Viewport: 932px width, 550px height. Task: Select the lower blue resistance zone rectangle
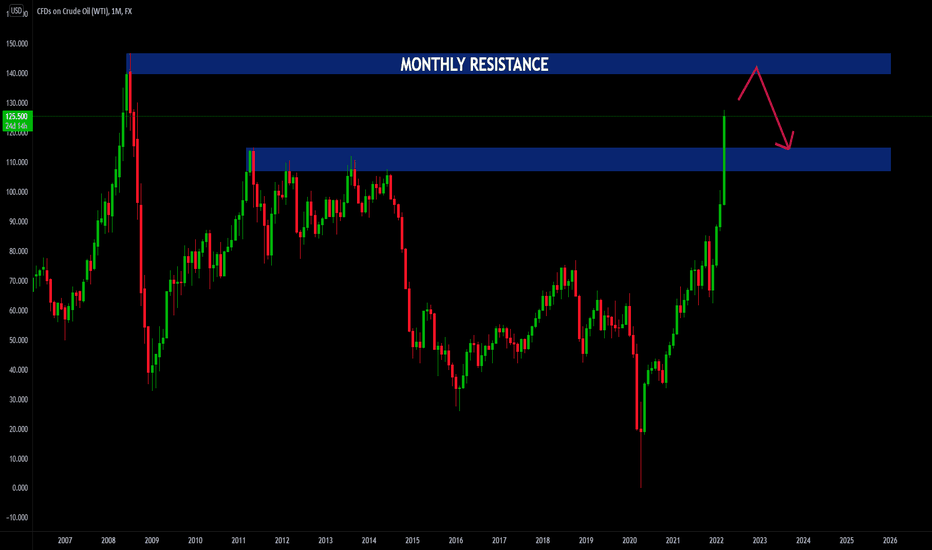tap(568, 159)
